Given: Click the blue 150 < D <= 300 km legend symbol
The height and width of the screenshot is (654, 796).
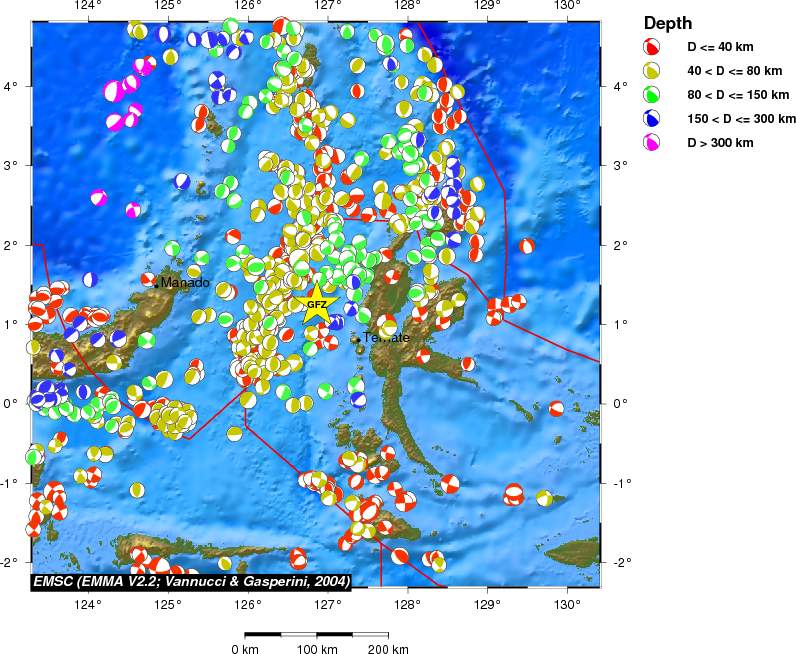Looking at the screenshot, I should (652, 119).
